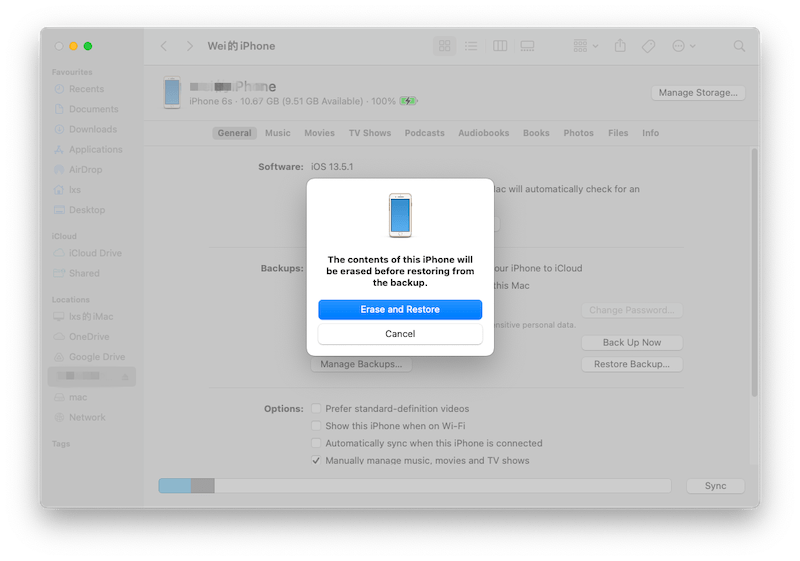This screenshot has height=561, width=800.
Task: Click the Downloads sidebar icon
Action: 59,129
